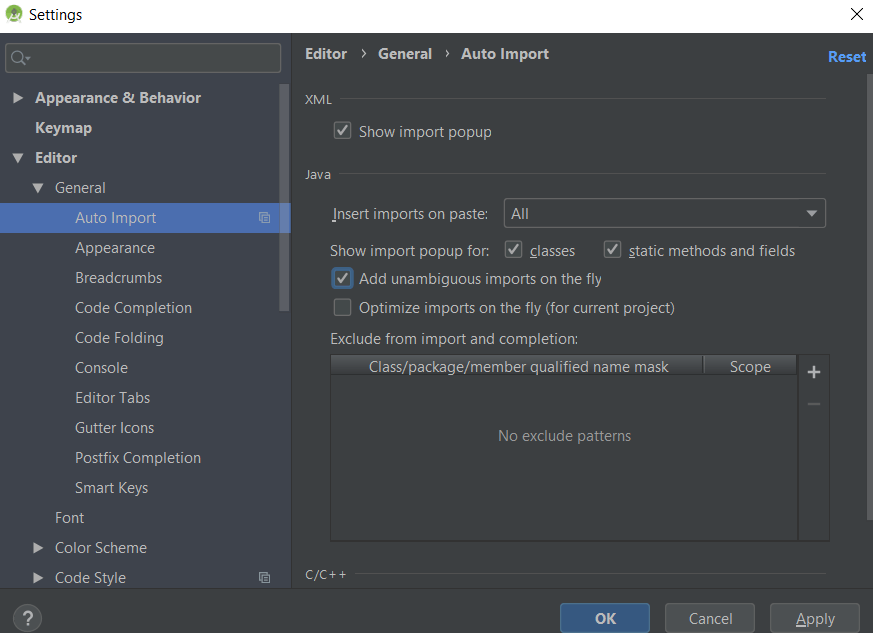Click the plus icon to add exclude pattern
The image size is (873, 633).
coord(813,372)
